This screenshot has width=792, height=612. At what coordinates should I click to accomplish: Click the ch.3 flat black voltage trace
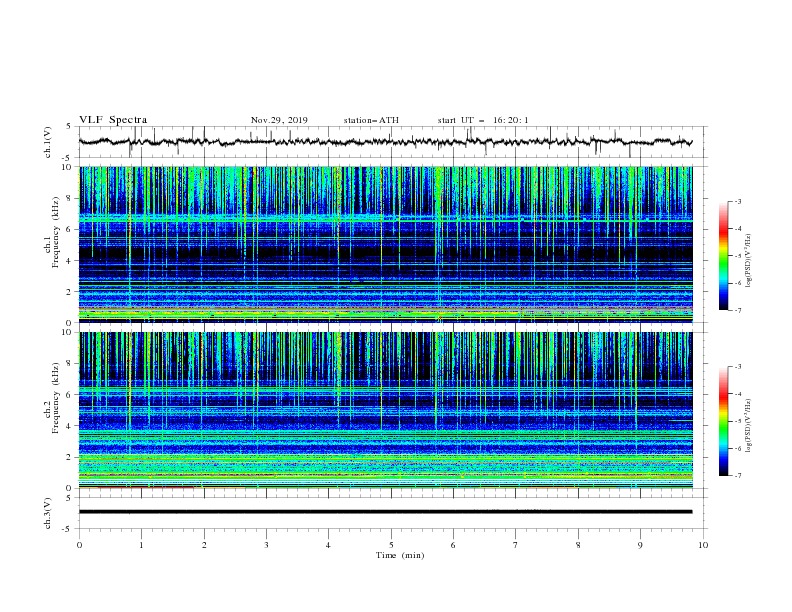385,512
